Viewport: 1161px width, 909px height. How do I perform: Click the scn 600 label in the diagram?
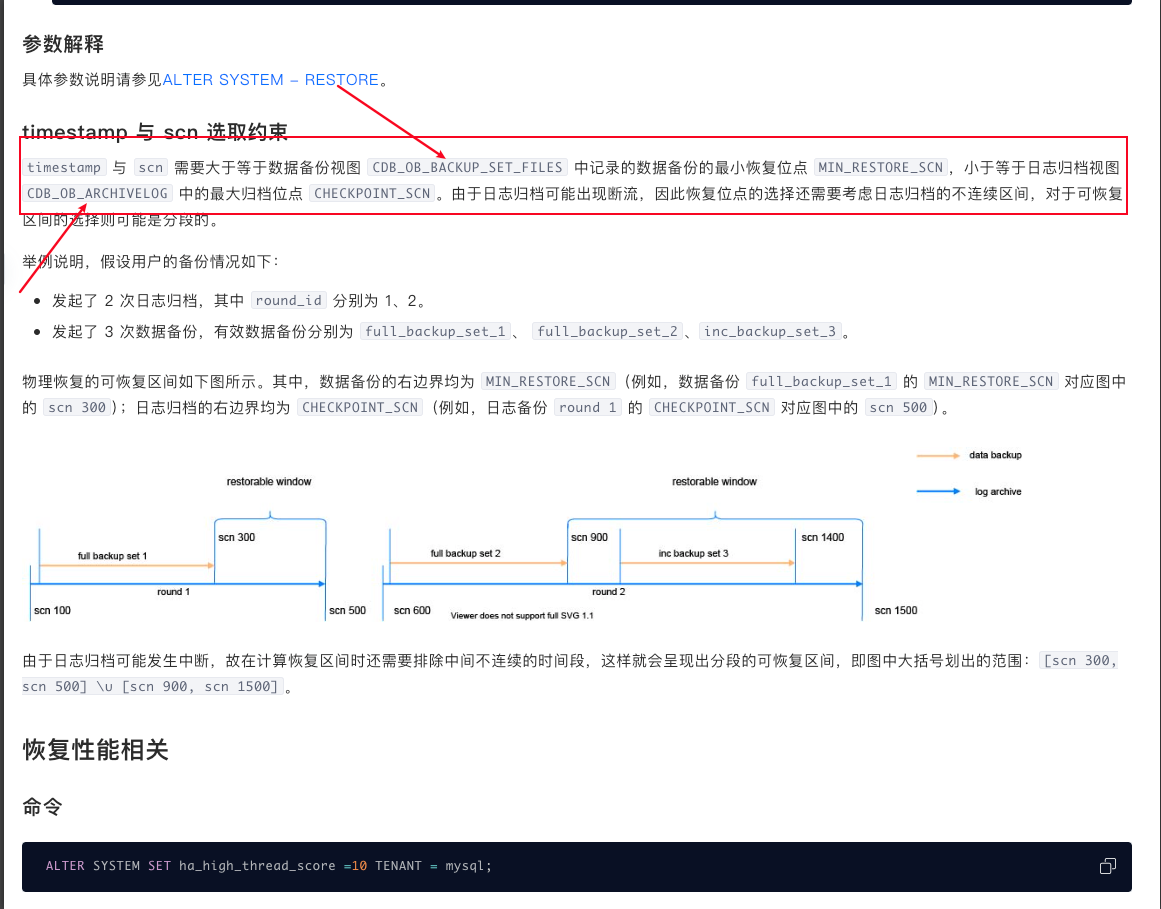[412, 611]
